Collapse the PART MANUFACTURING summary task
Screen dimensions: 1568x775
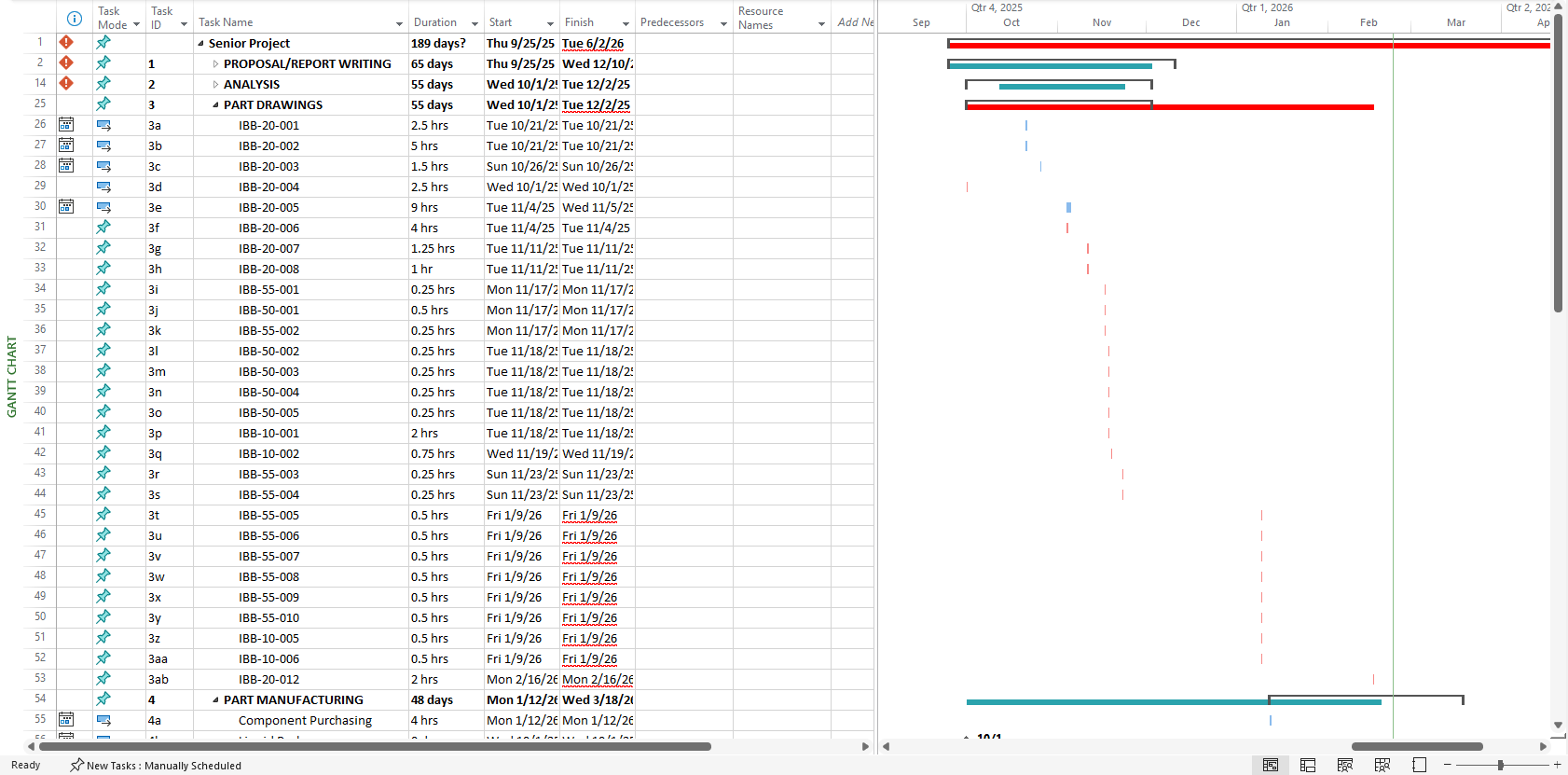click(x=215, y=700)
